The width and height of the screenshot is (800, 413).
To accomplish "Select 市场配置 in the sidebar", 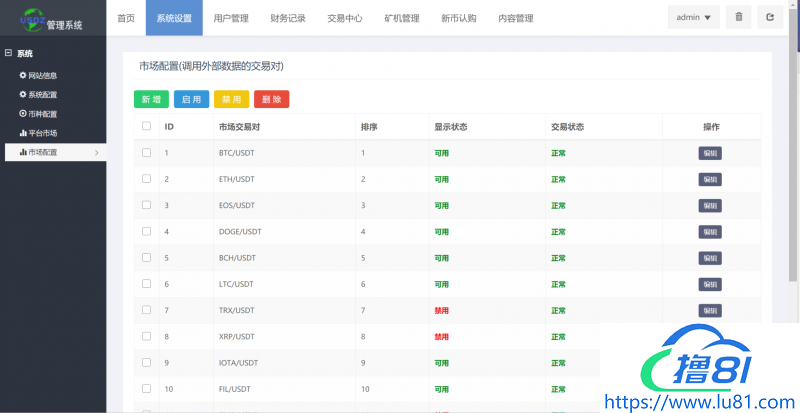I will [42, 152].
